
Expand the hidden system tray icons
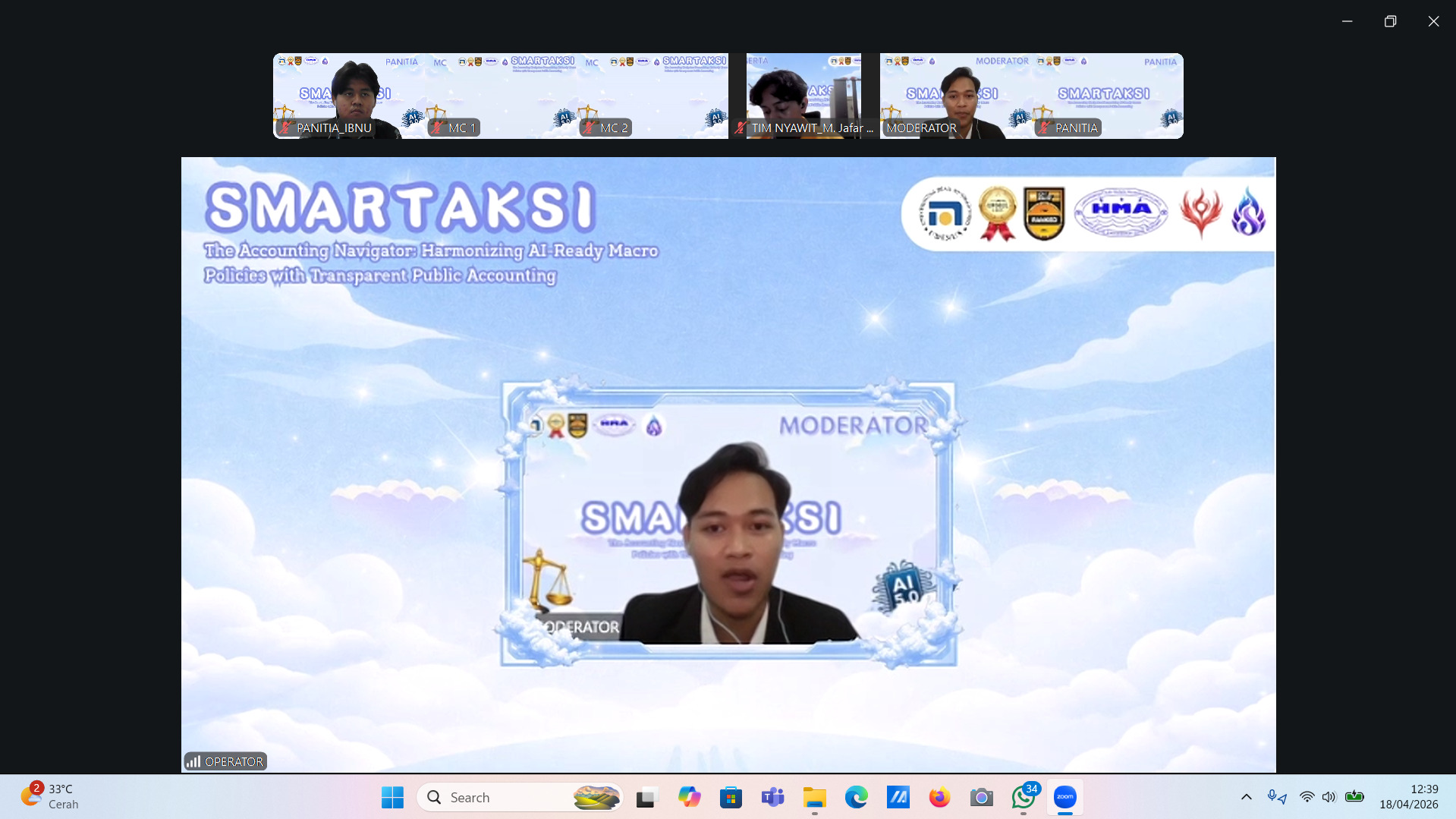(1246, 797)
